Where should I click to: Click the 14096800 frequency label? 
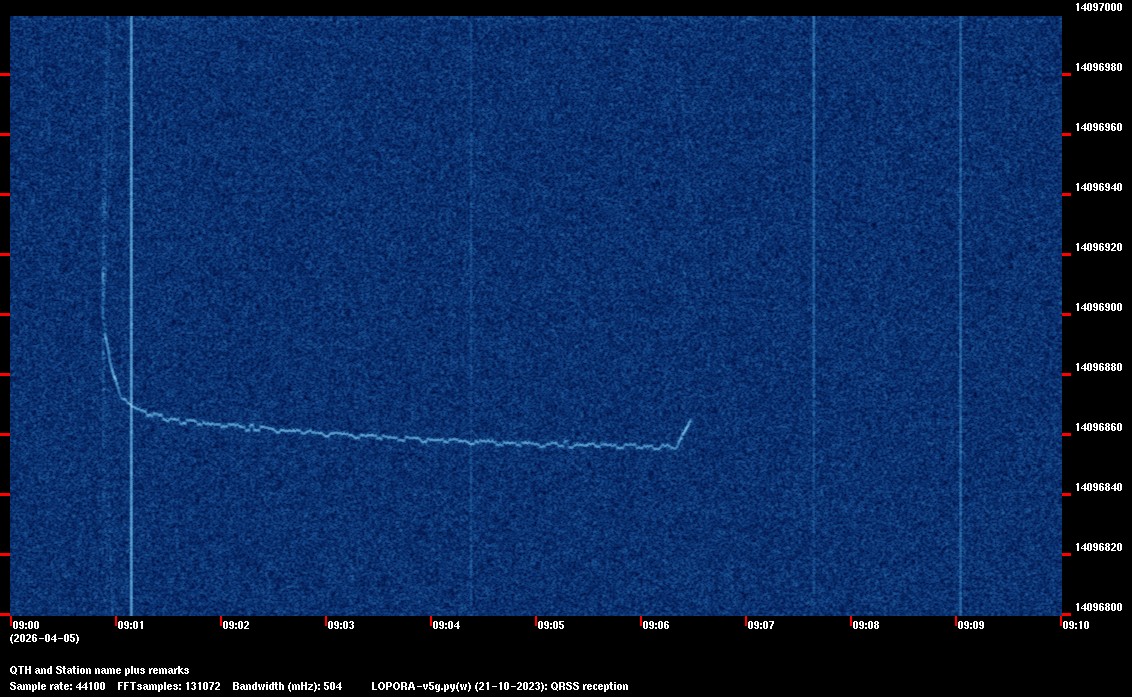pos(1098,607)
